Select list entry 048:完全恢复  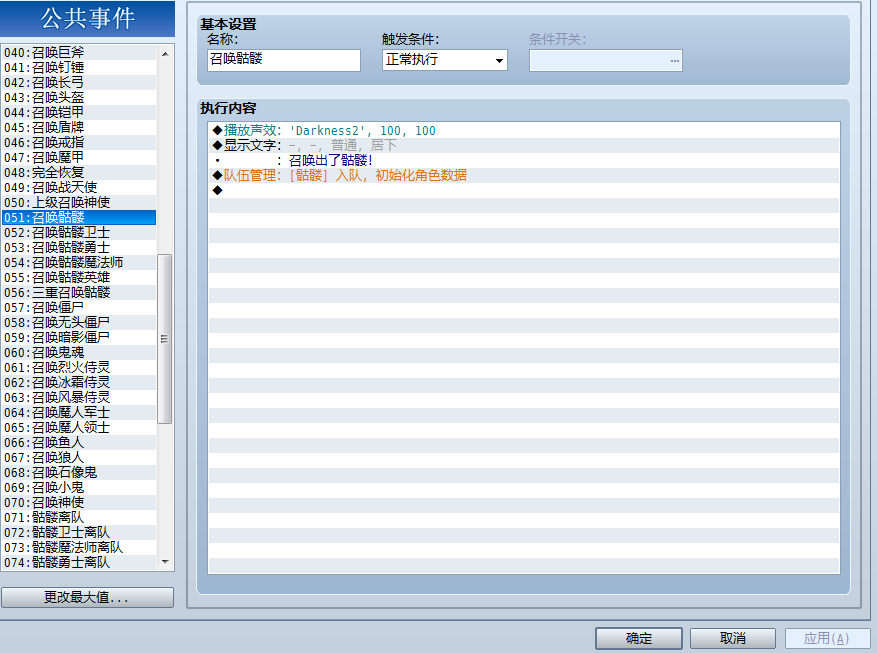[79, 172]
